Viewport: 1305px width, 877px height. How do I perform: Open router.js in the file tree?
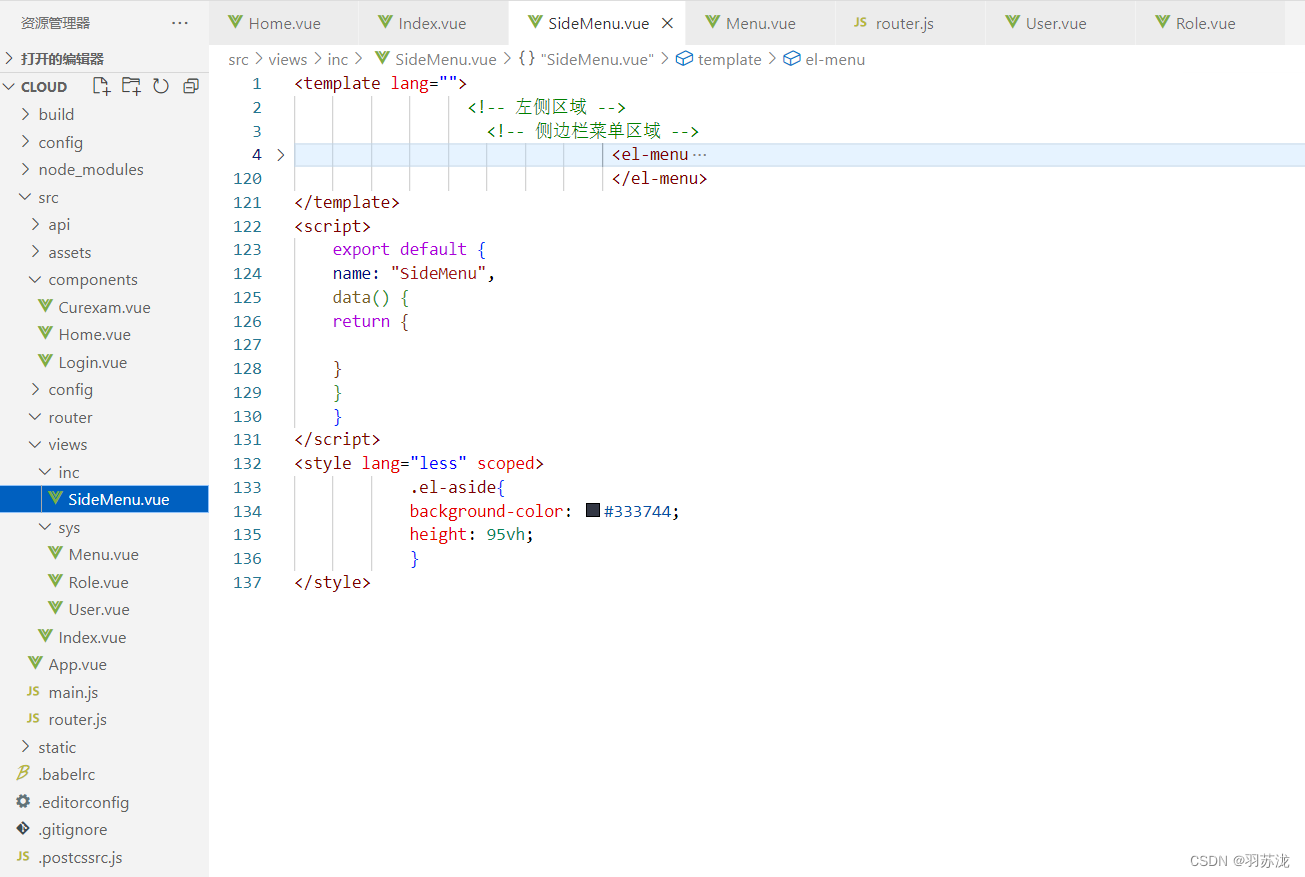pyautogui.click(x=104, y=719)
